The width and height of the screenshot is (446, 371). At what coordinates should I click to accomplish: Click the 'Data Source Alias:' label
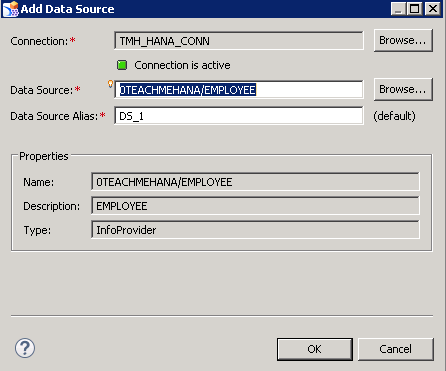pos(54,116)
